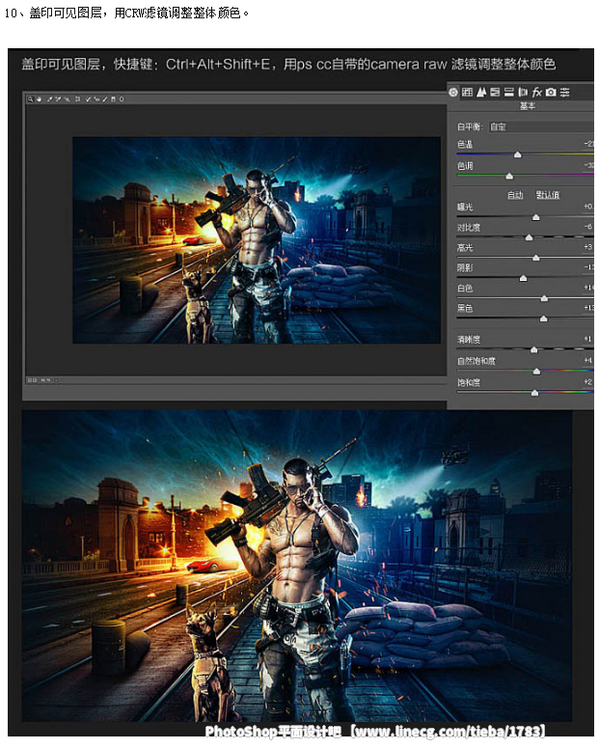Click the 白色 whites slider handle
This screenshot has height=750, width=599.
click(544, 299)
